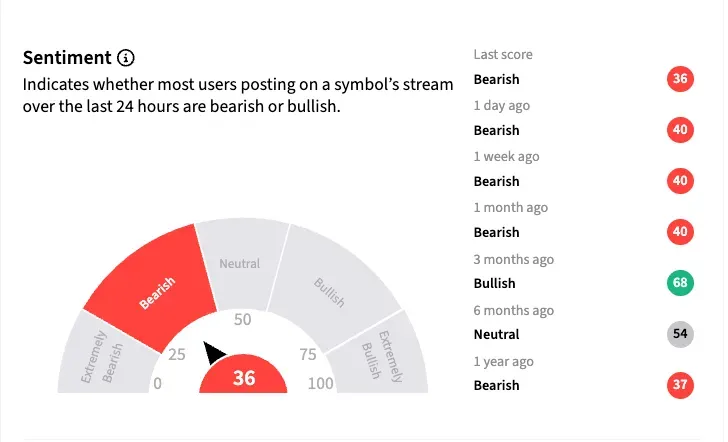Image resolution: width=728 pixels, height=442 pixels.
Task: Click the 1 day ago 40 badge
Action: coord(682,131)
